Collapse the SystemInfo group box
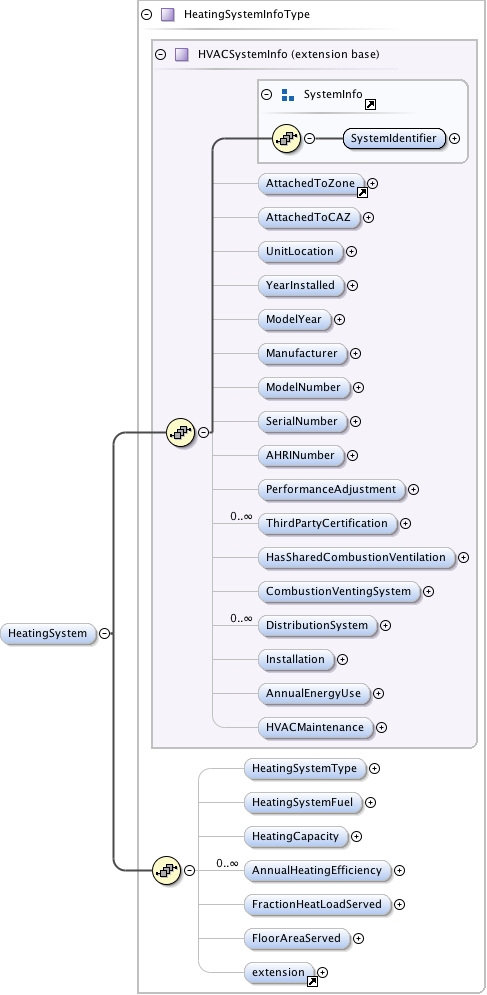 pyautogui.click(x=267, y=95)
